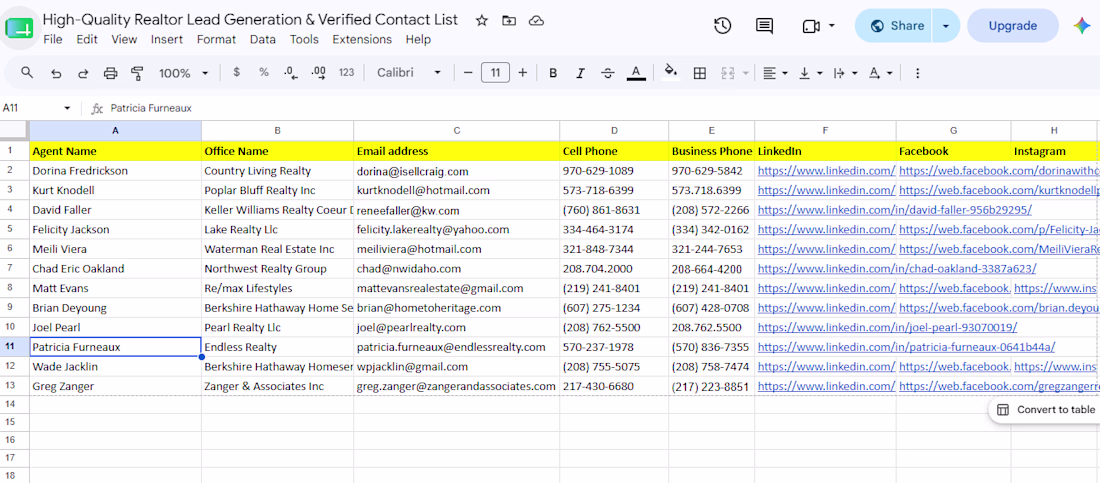Screen dimensions: 1100x483
Task: Open Joel Pearl's LinkedIn link
Action: point(887,327)
